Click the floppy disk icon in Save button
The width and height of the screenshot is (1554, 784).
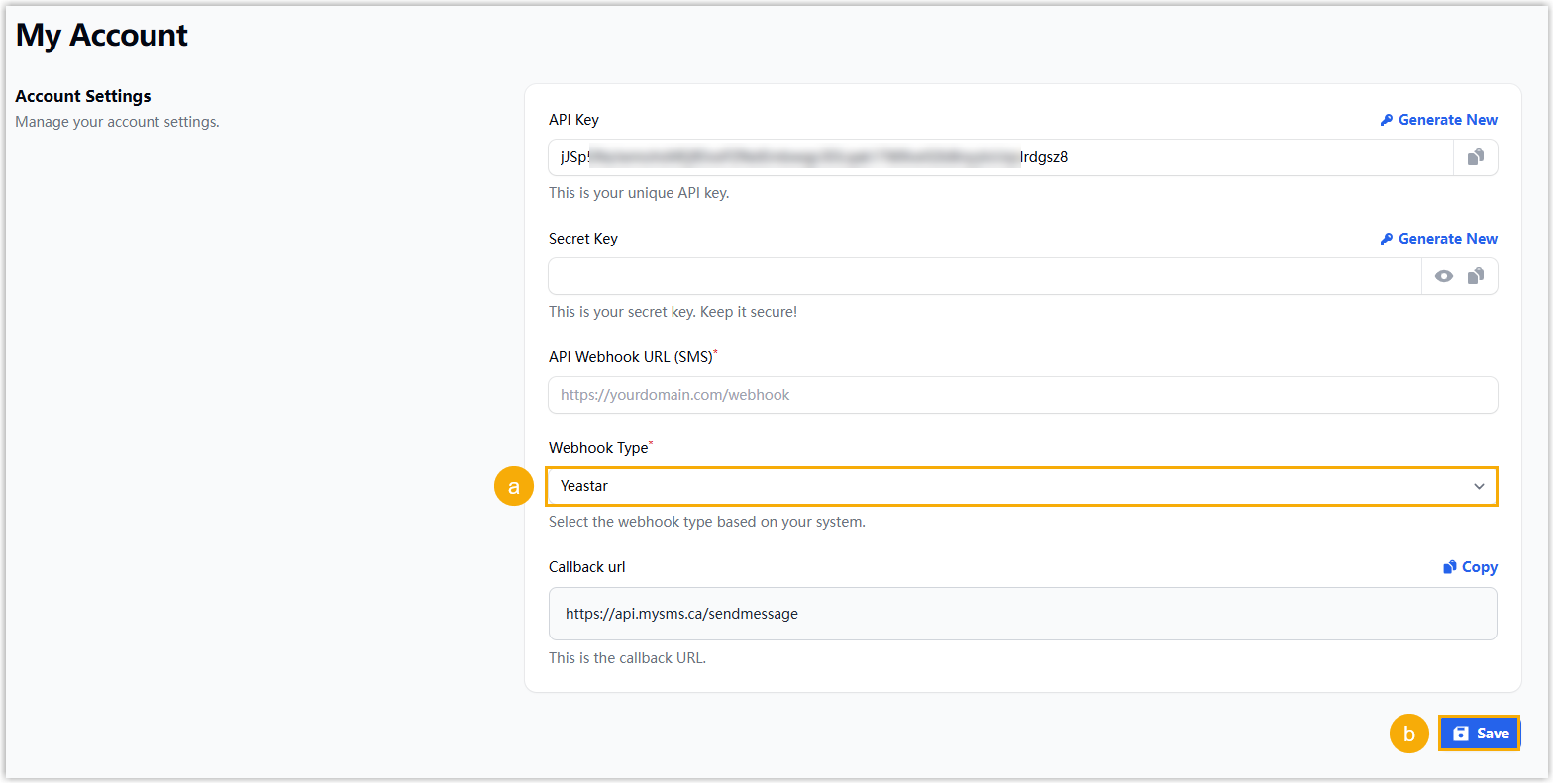click(1461, 734)
